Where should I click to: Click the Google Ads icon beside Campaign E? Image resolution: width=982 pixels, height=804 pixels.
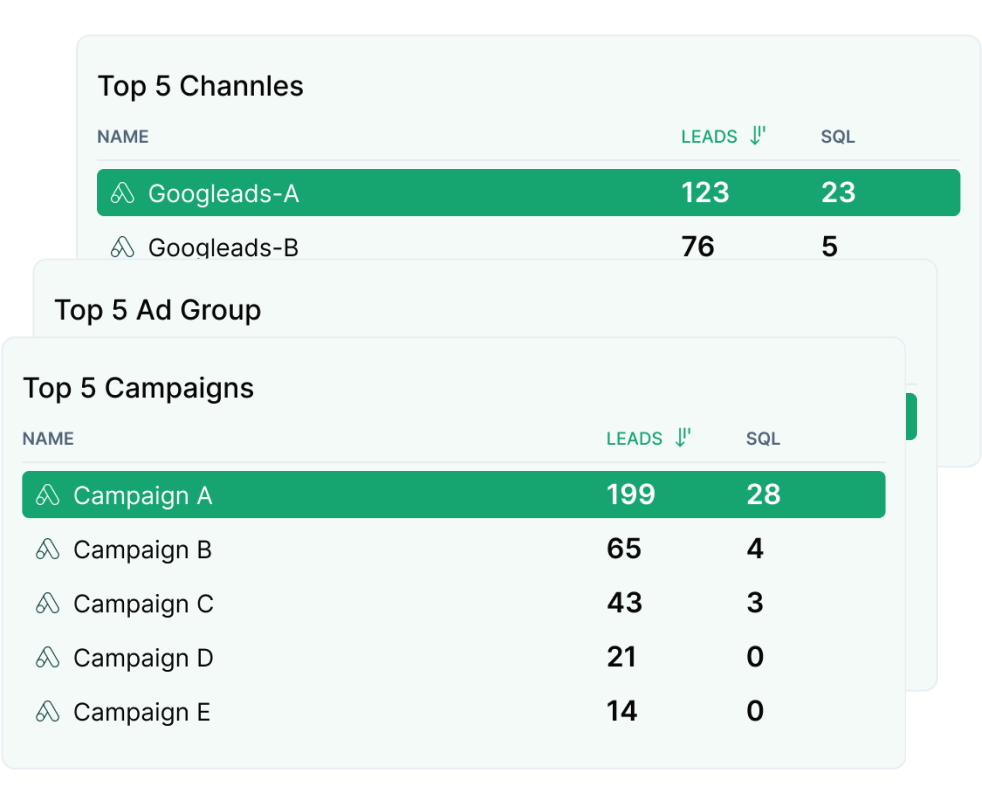click(x=47, y=711)
